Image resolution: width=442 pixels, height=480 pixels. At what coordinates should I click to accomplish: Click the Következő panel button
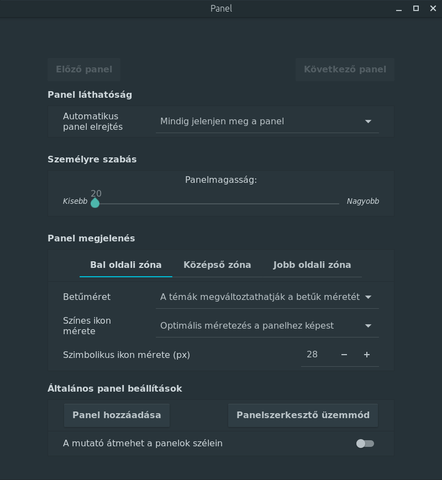[x=345, y=70]
